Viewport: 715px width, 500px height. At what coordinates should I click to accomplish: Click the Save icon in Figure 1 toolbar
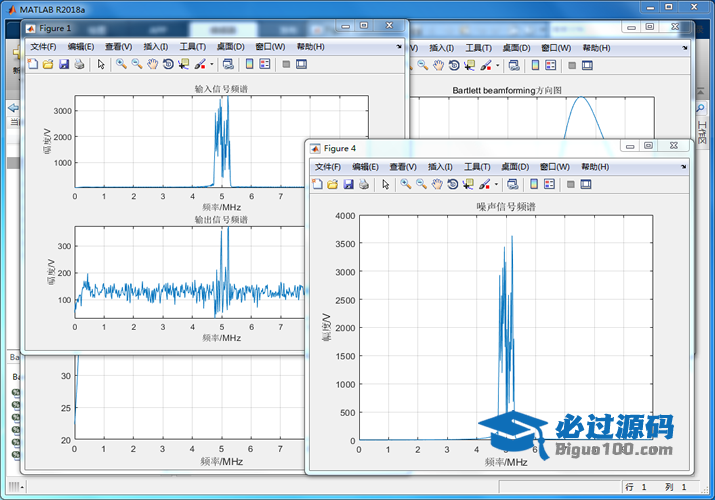pyautogui.click(x=64, y=64)
